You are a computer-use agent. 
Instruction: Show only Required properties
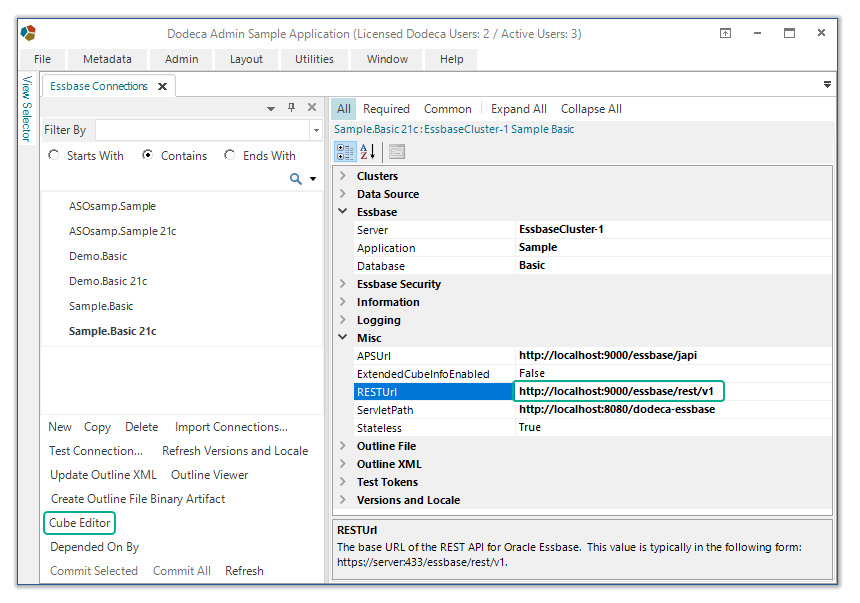386,109
